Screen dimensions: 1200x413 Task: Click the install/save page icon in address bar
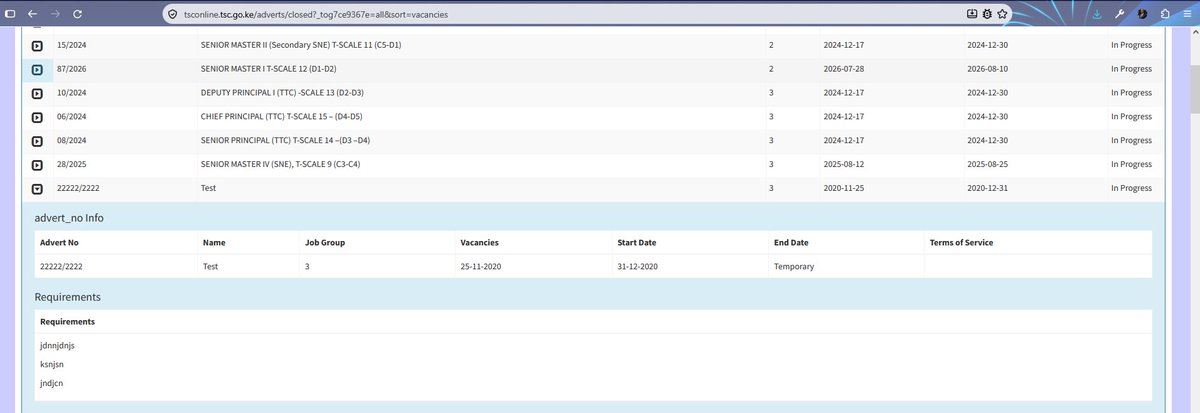click(x=972, y=14)
